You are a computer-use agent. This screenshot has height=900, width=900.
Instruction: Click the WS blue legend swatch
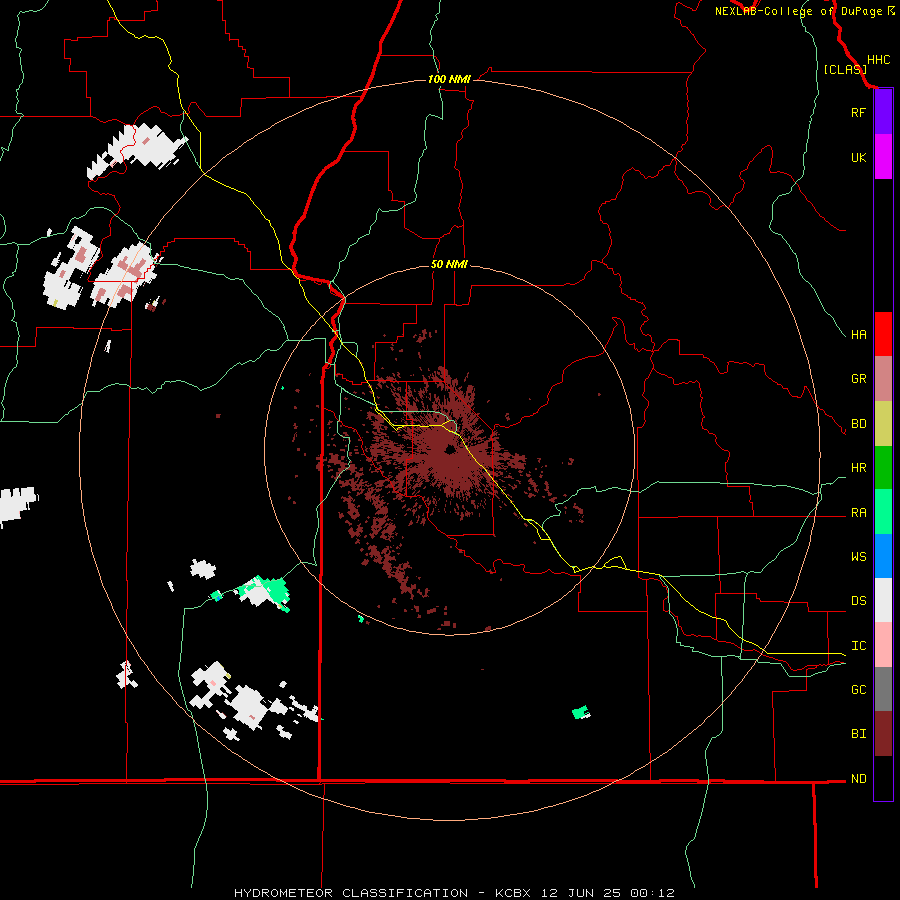point(883,556)
